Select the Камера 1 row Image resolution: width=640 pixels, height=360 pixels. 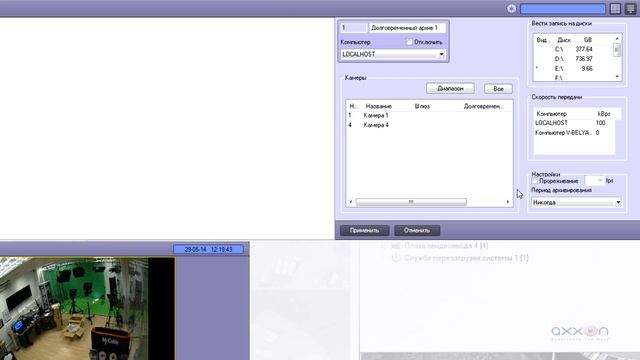[x=429, y=116]
